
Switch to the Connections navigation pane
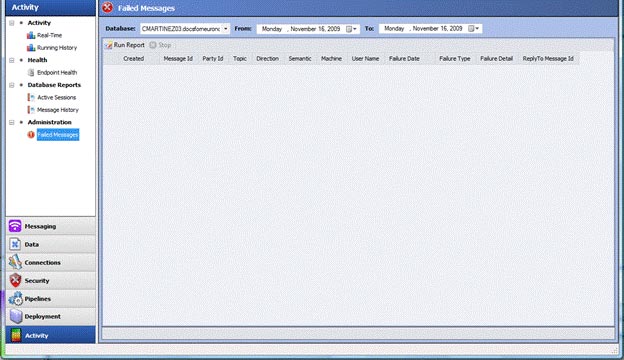(x=51, y=262)
